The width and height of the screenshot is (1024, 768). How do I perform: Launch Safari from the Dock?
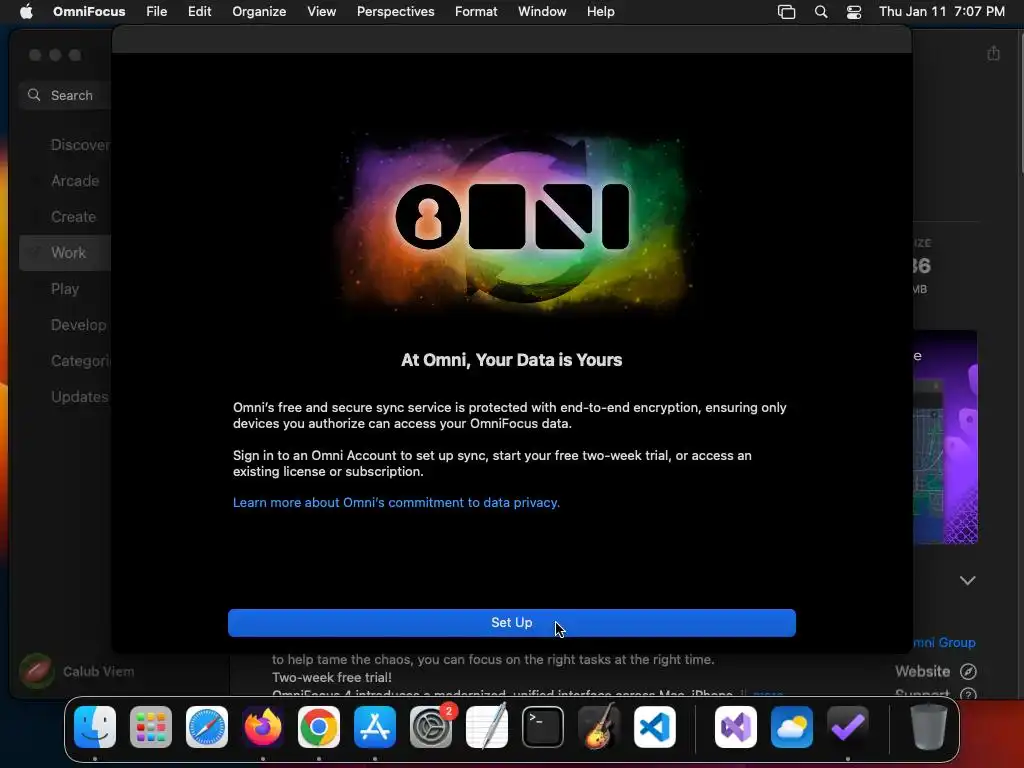[207, 727]
